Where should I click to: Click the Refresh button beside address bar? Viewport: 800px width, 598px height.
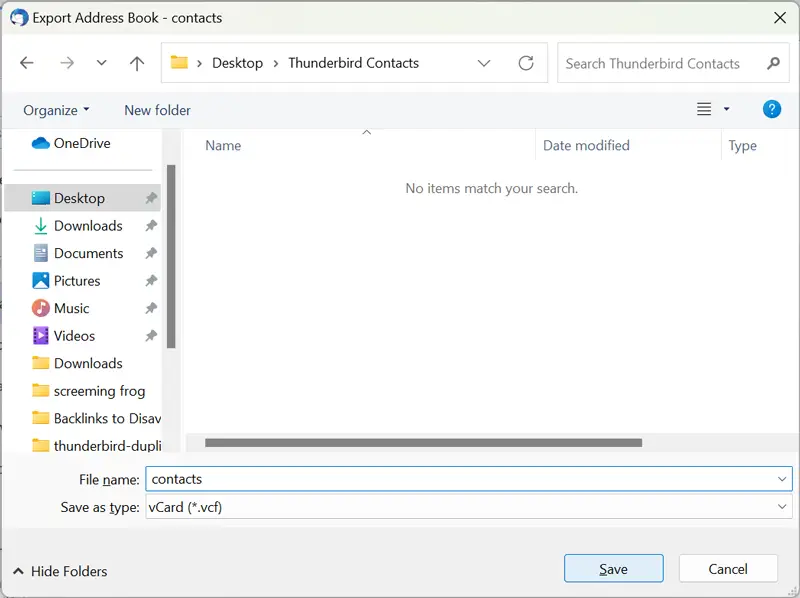pos(526,63)
